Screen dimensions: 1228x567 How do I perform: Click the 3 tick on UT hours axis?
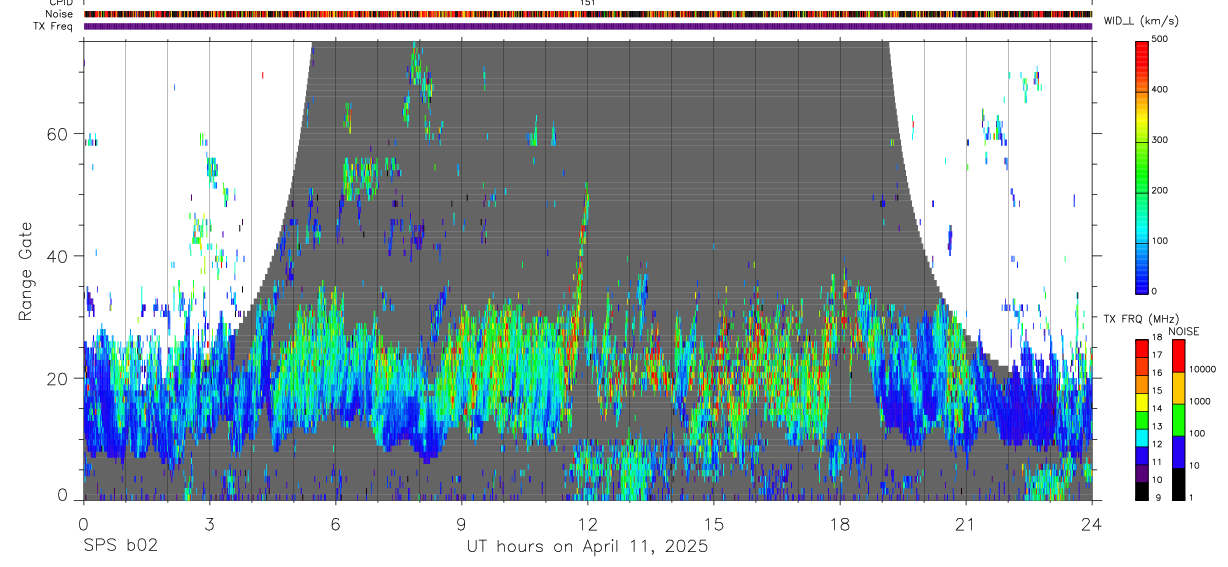pyautogui.click(x=209, y=523)
